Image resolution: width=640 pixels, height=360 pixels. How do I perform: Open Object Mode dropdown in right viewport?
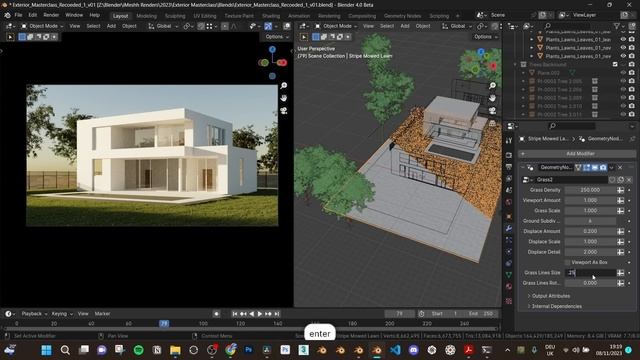click(x=336, y=26)
